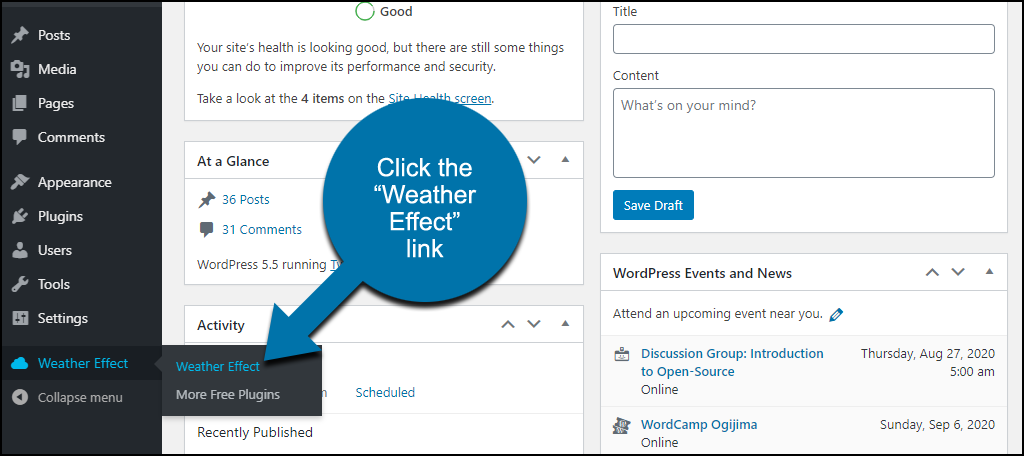Click the Pages icon in sidebar
Viewport: 1024px width, 456px height.
coord(20,103)
